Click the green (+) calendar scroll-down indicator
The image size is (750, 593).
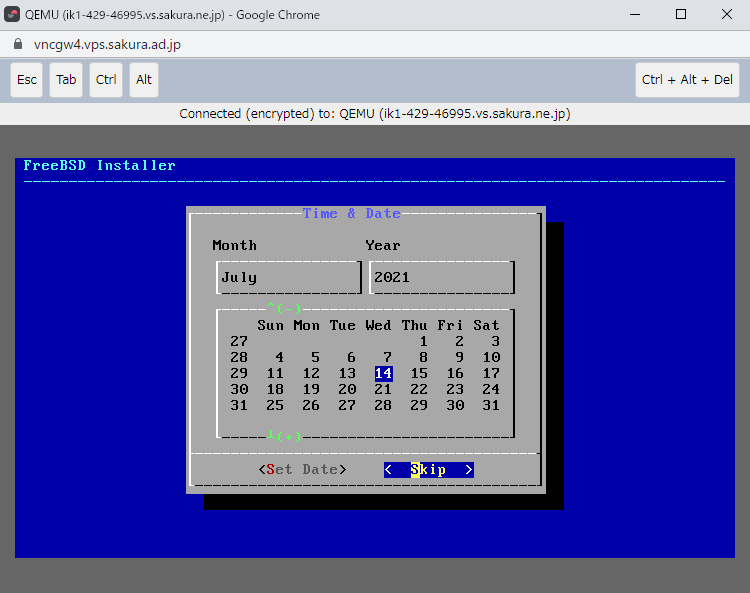click(284, 435)
